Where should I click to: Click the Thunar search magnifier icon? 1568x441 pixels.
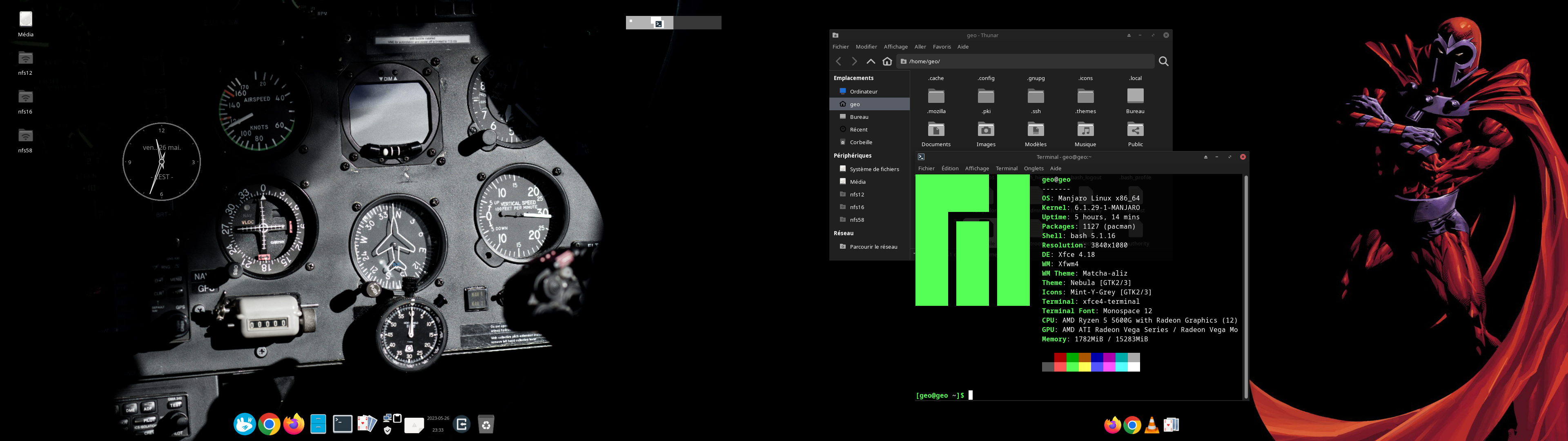(1163, 62)
